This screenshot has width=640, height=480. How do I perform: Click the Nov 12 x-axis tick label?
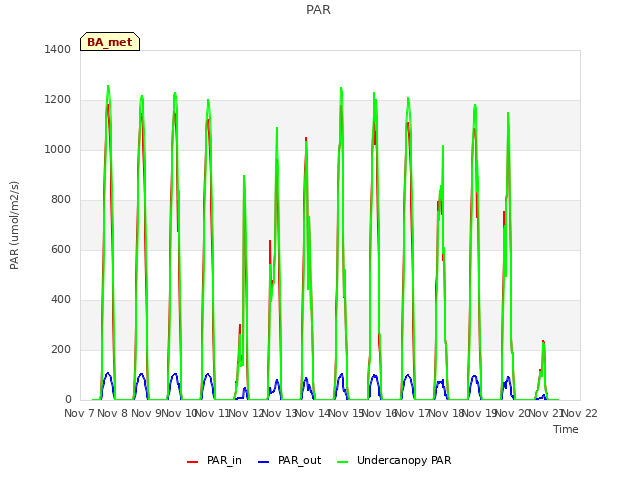246,413
